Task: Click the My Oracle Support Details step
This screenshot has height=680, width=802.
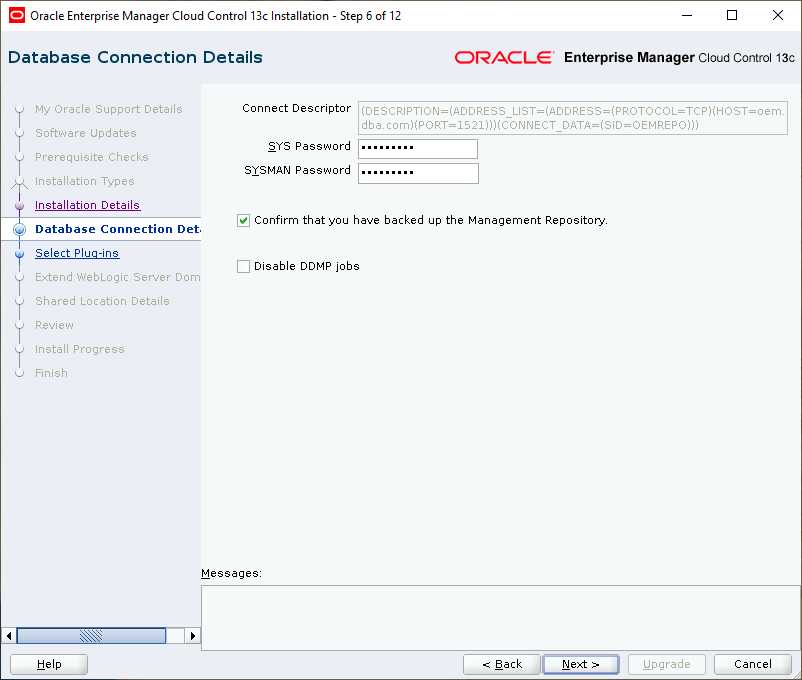Action: click(x=108, y=109)
